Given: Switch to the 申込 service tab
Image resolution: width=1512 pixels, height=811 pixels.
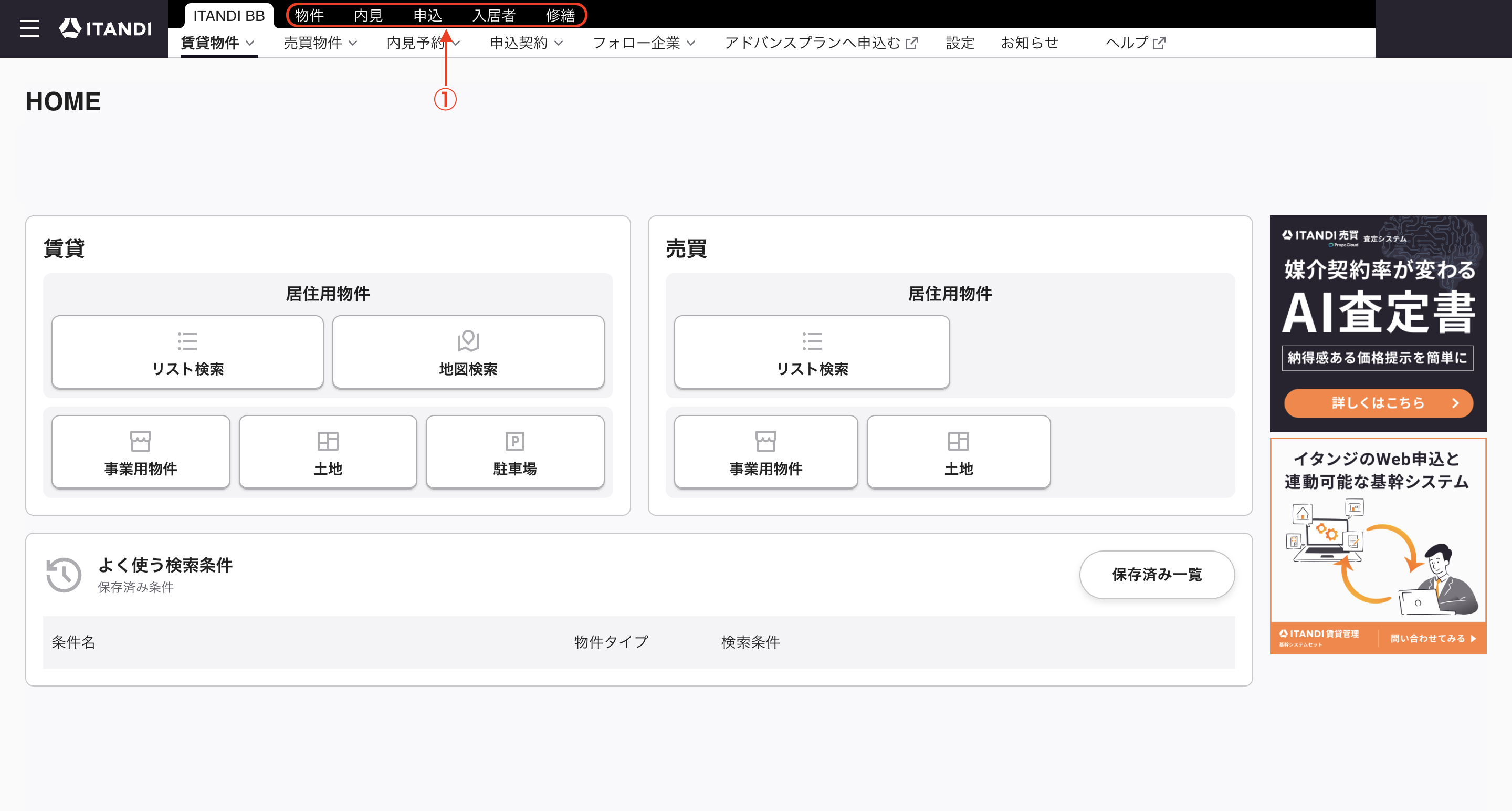Looking at the screenshot, I should (428, 16).
